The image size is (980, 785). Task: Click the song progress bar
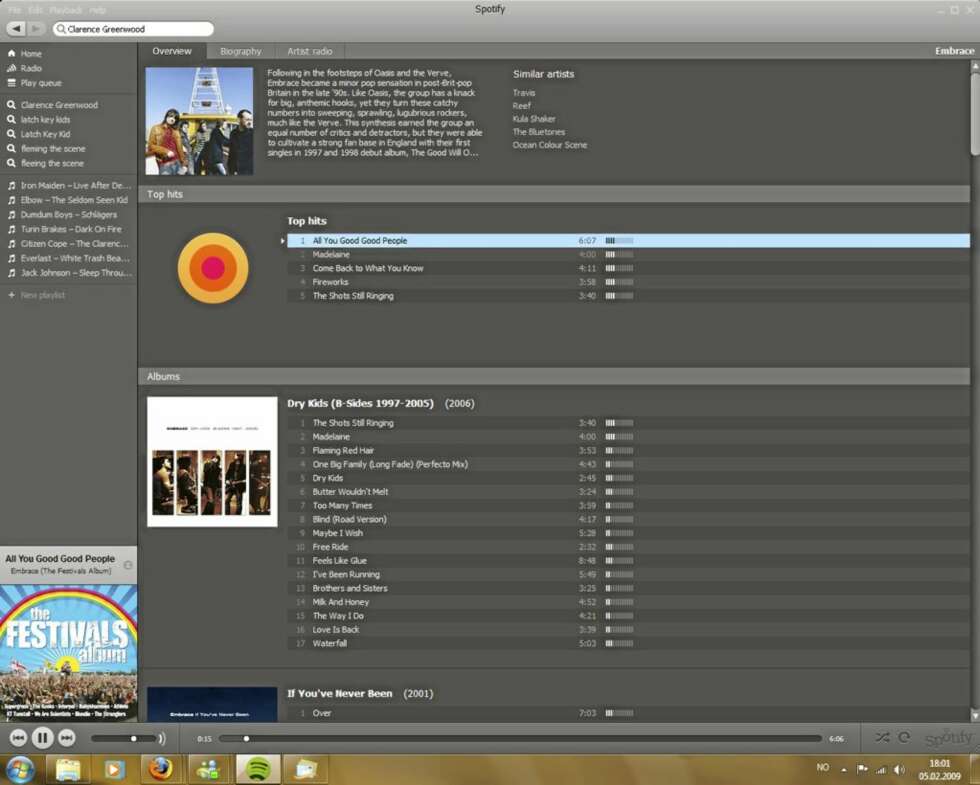click(x=520, y=739)
